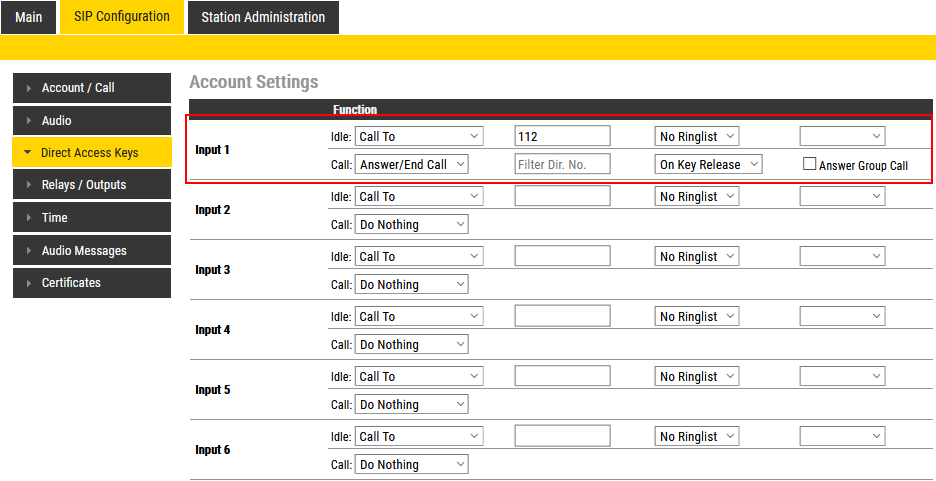936x481 pixels.
Task: Open Input 1 Idle function dropdown
Action: click(x=419, y=136)
